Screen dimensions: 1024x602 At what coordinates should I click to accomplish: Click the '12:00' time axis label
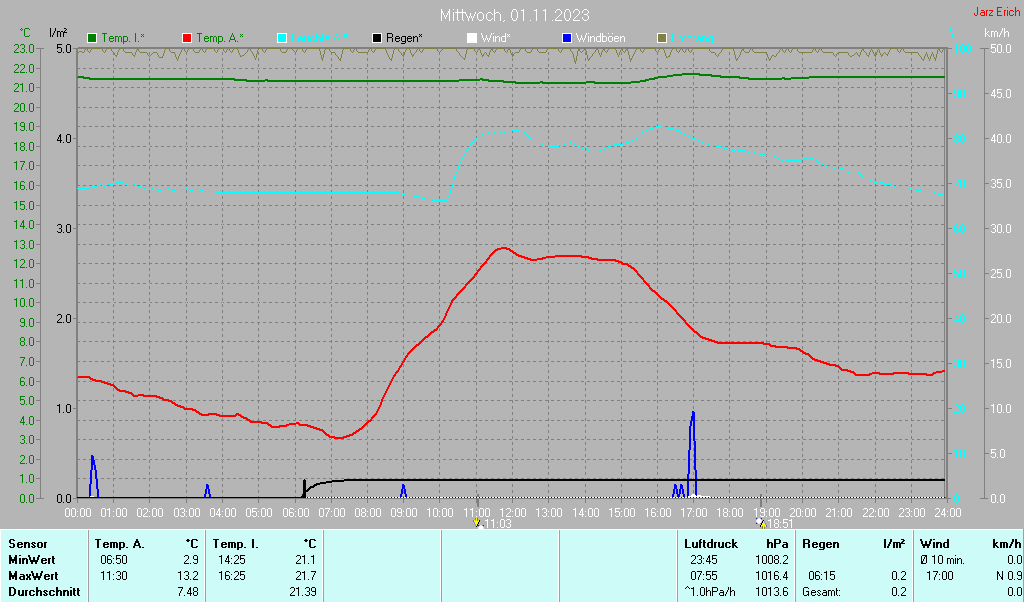coord(513,513)
